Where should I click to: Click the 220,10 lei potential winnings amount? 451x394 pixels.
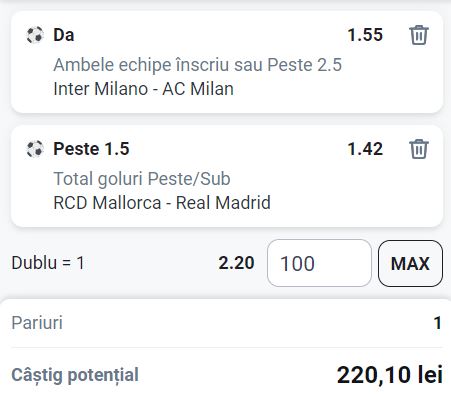tap(390, 375)
